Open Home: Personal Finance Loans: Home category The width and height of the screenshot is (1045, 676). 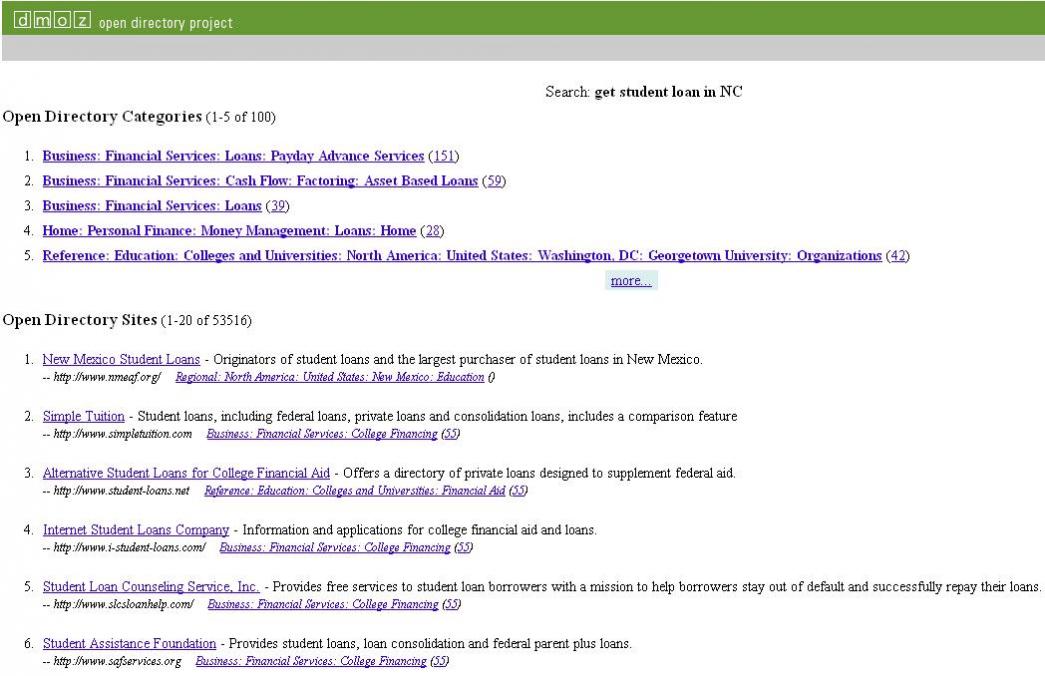click(229, 231)
